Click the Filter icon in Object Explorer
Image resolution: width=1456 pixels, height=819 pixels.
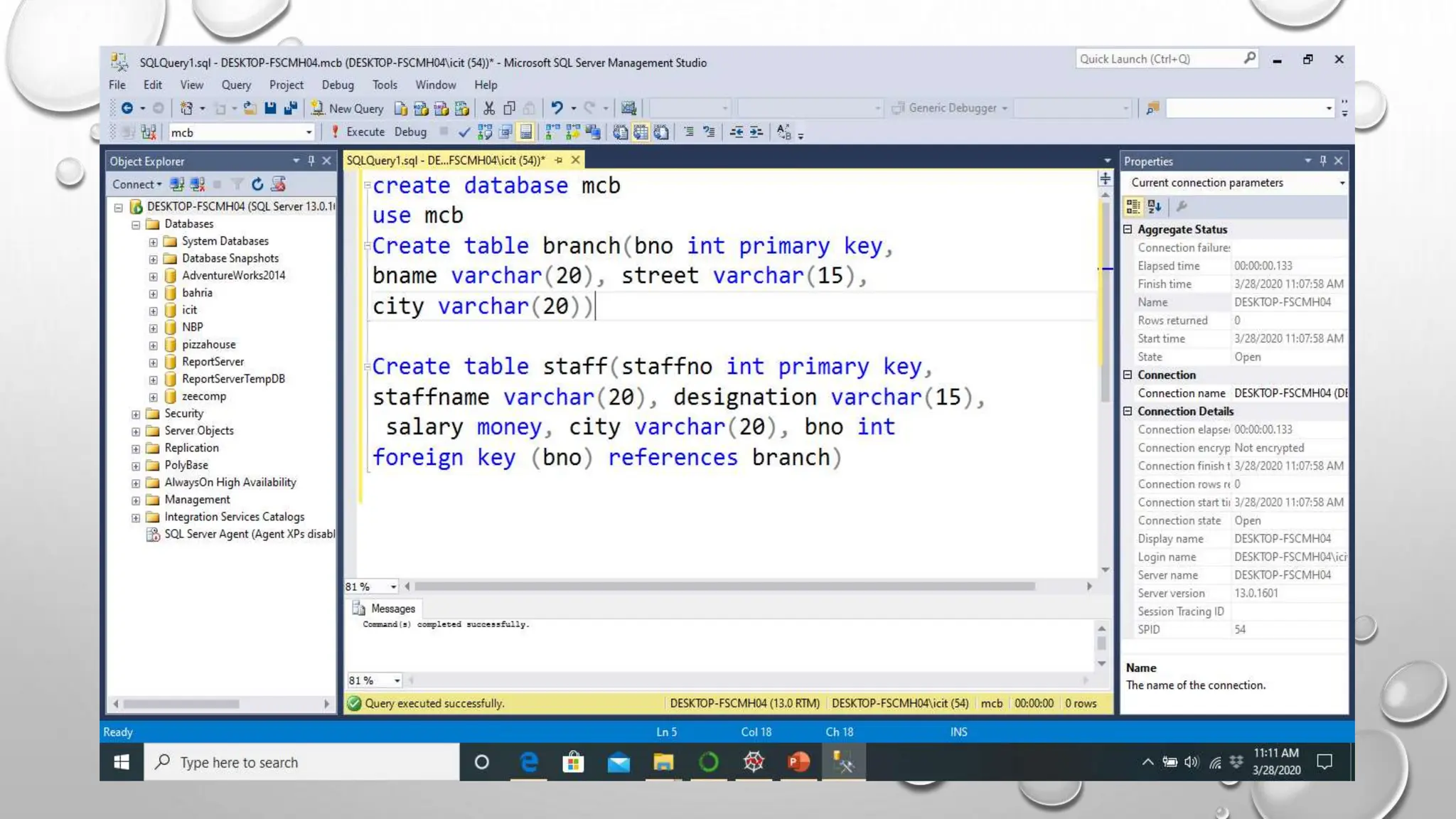pyautogui.click(x=237, y=185)
